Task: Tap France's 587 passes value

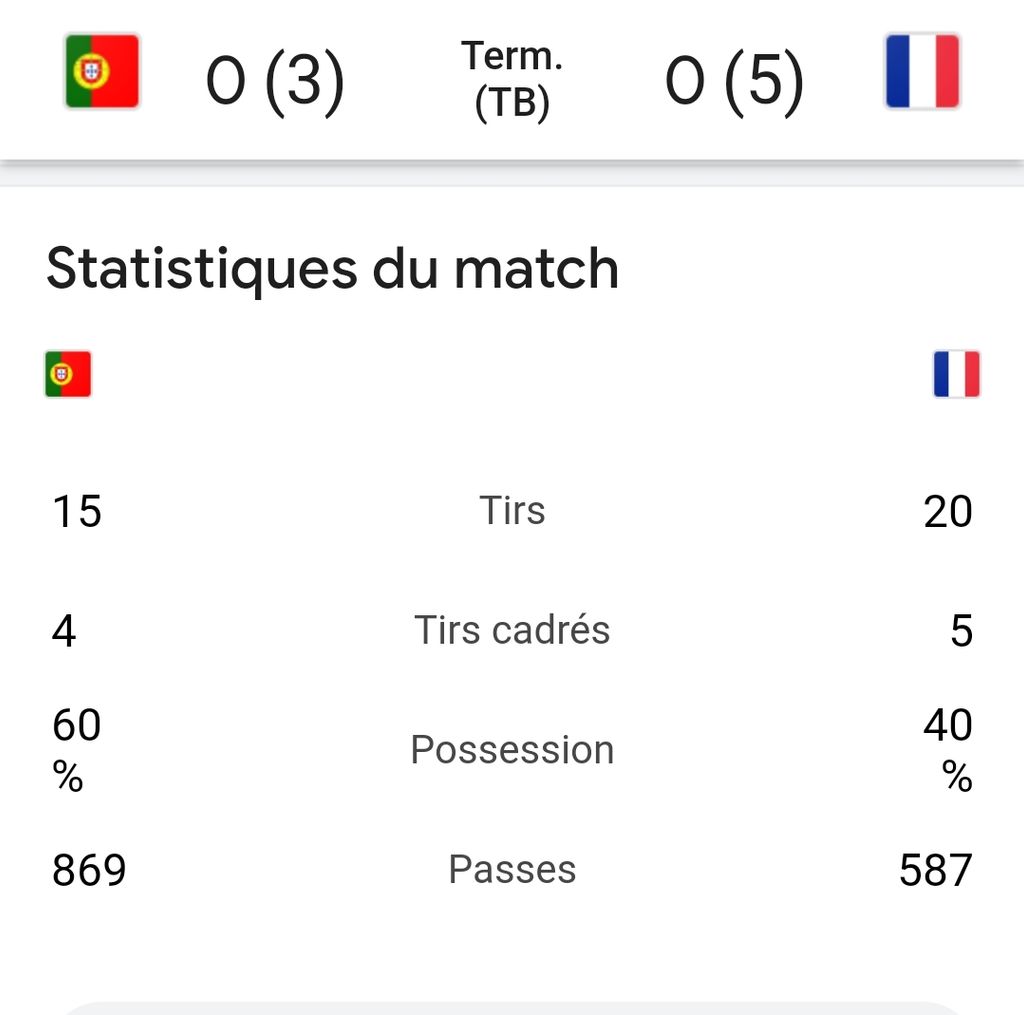Action: (935, 870)
